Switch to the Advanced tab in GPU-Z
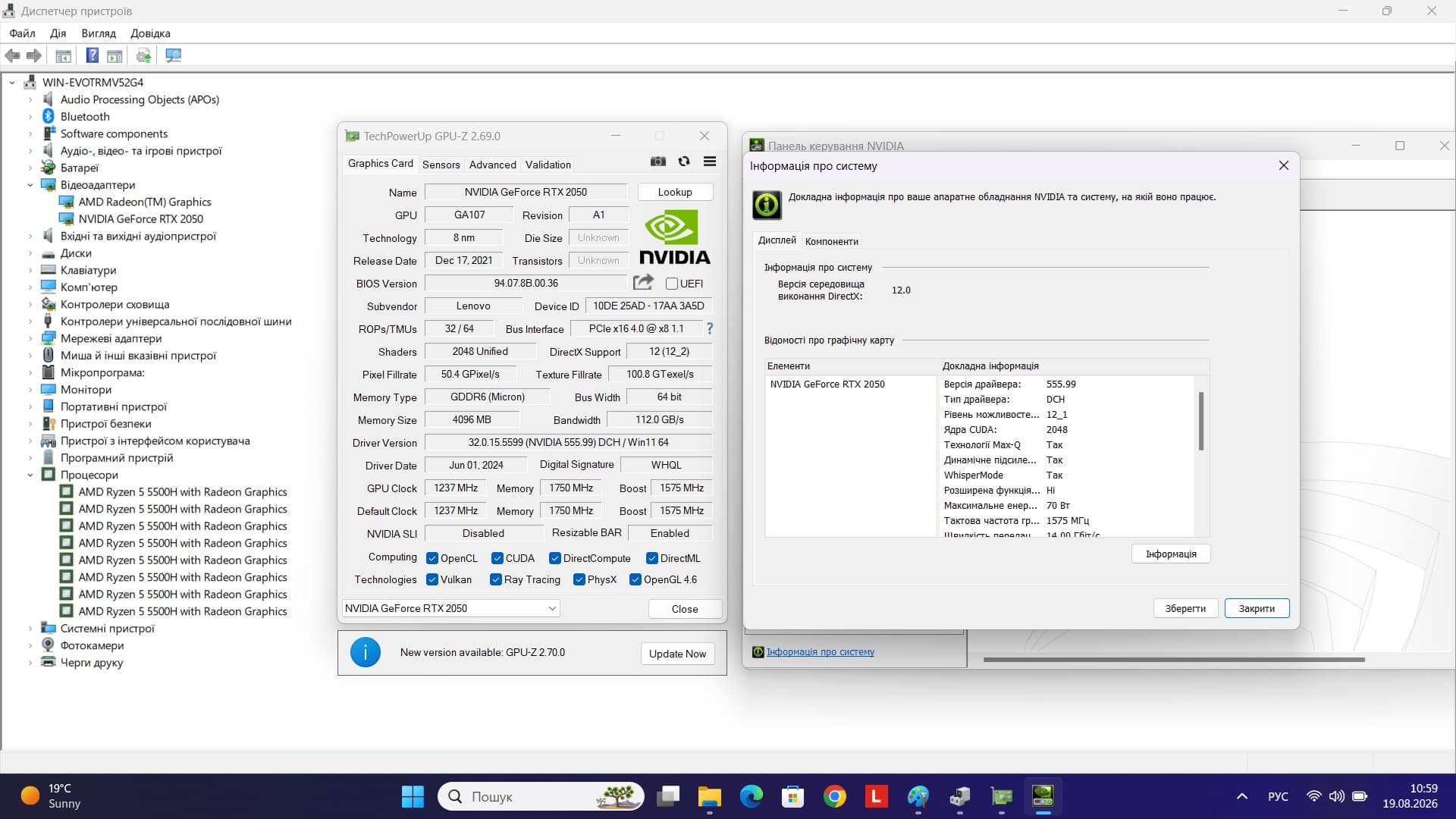 pyautogui.click(x=492, y=165)
